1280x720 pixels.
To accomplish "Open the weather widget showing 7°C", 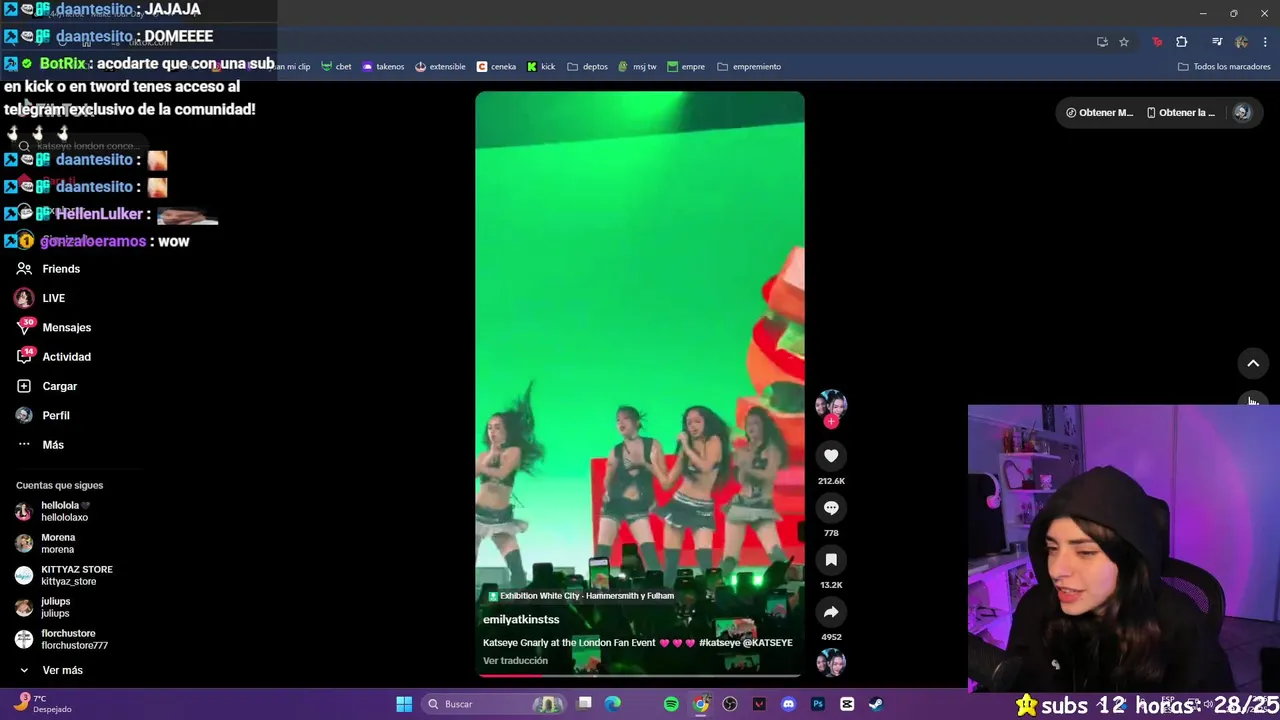I will point(41,704).
